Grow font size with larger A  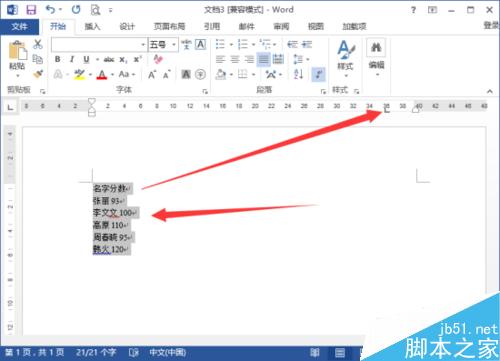[152, 74]
